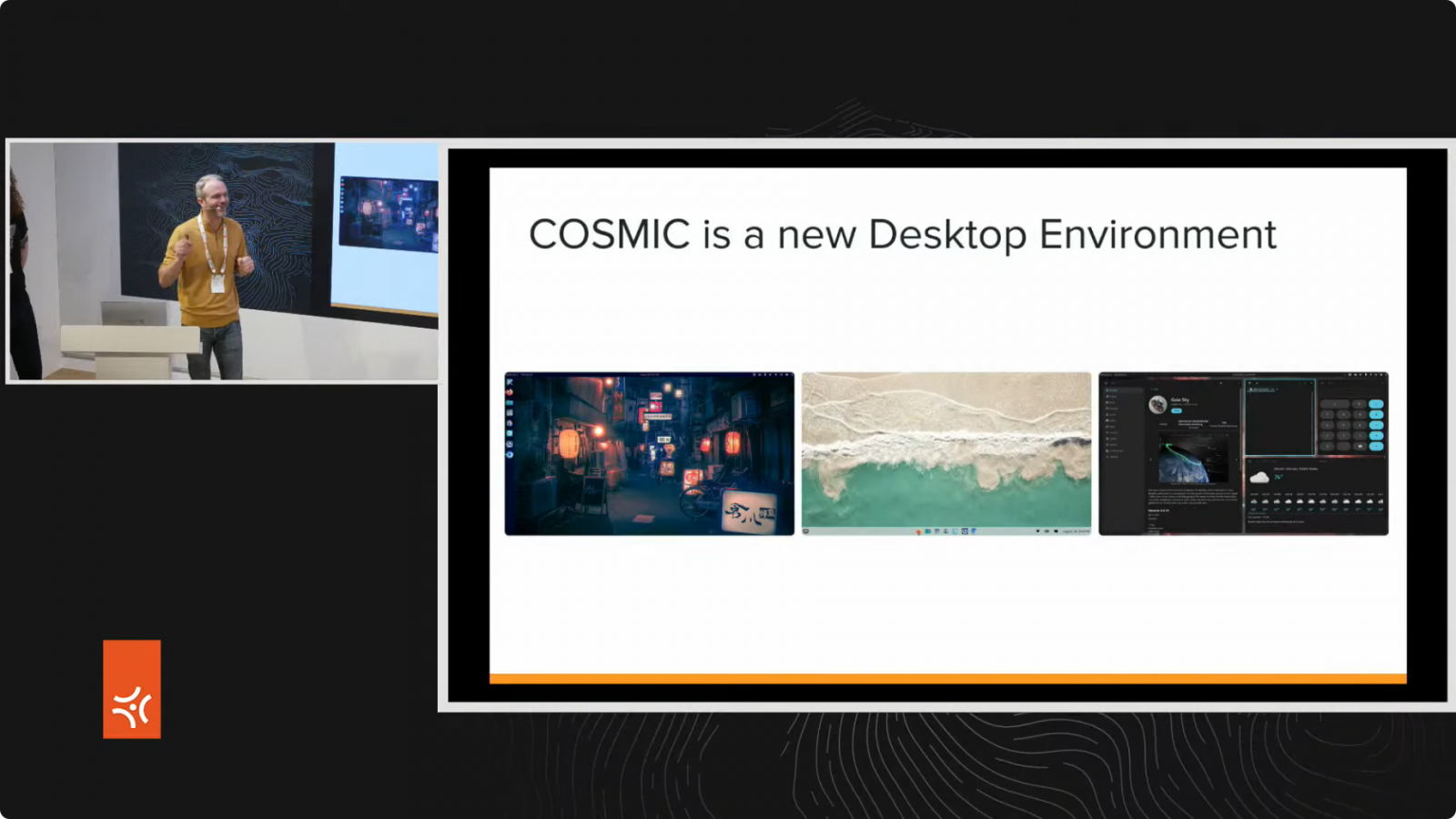Click the Gaia Sky round app icon
This screenshot has width=1456, height=819.
(x=1158, y=405)
